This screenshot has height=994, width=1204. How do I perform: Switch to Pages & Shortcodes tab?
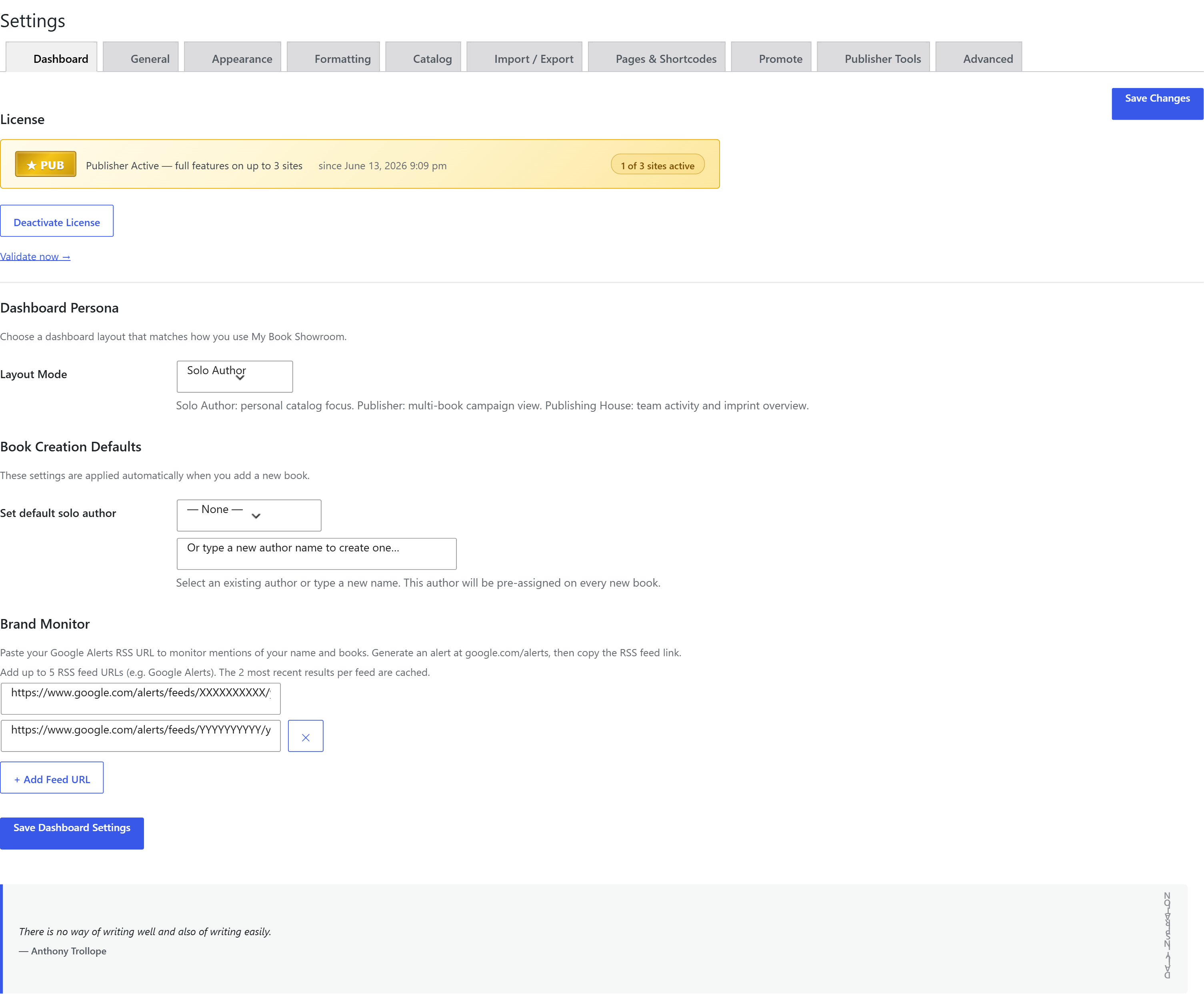coord(657,57)
